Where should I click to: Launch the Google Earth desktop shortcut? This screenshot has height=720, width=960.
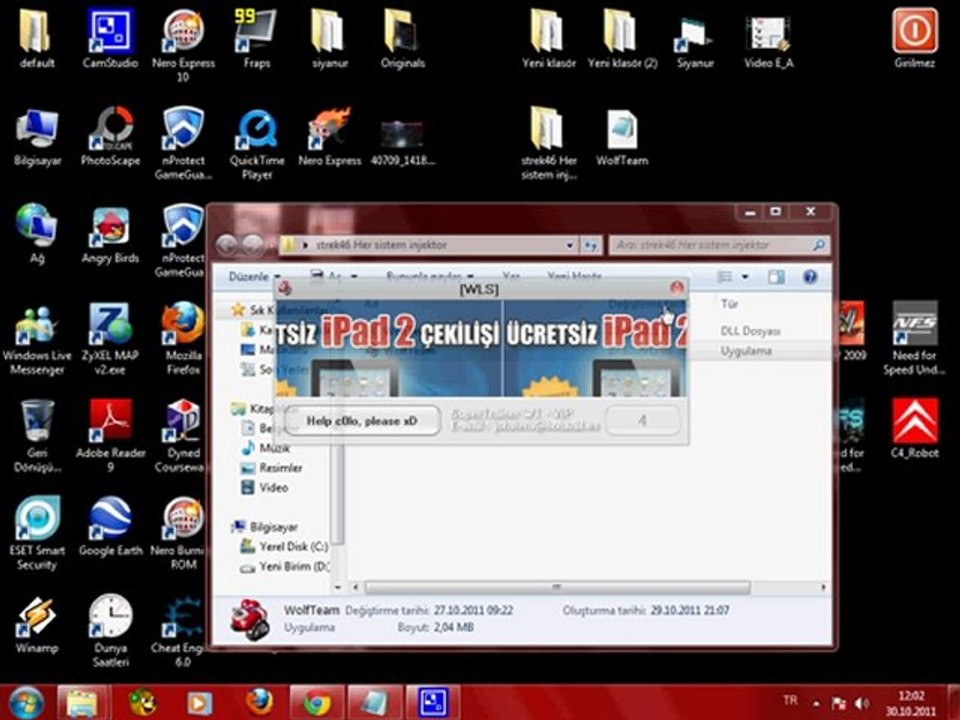pos(110,527)
